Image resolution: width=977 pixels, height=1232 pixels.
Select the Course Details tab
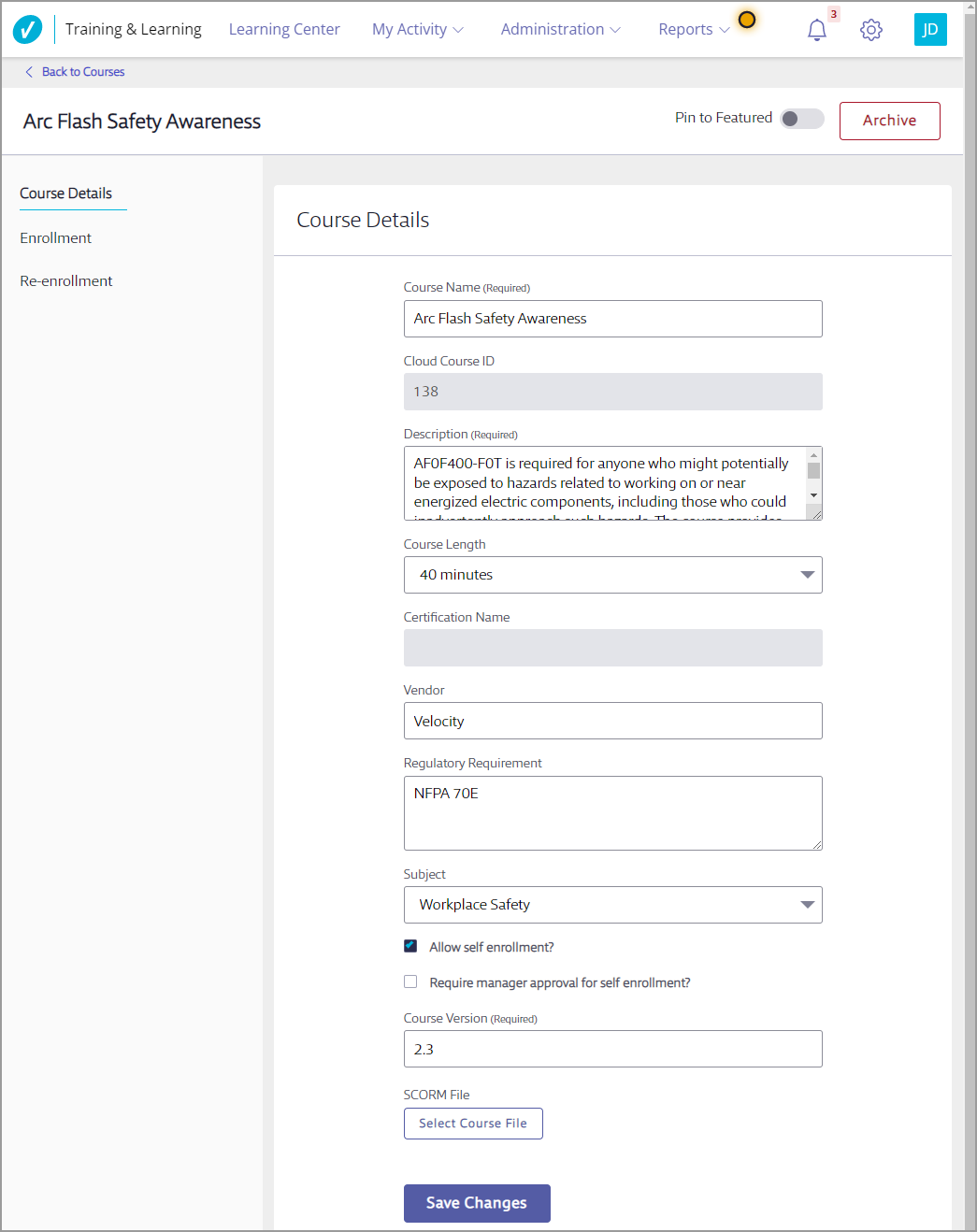tap(66, 193)
